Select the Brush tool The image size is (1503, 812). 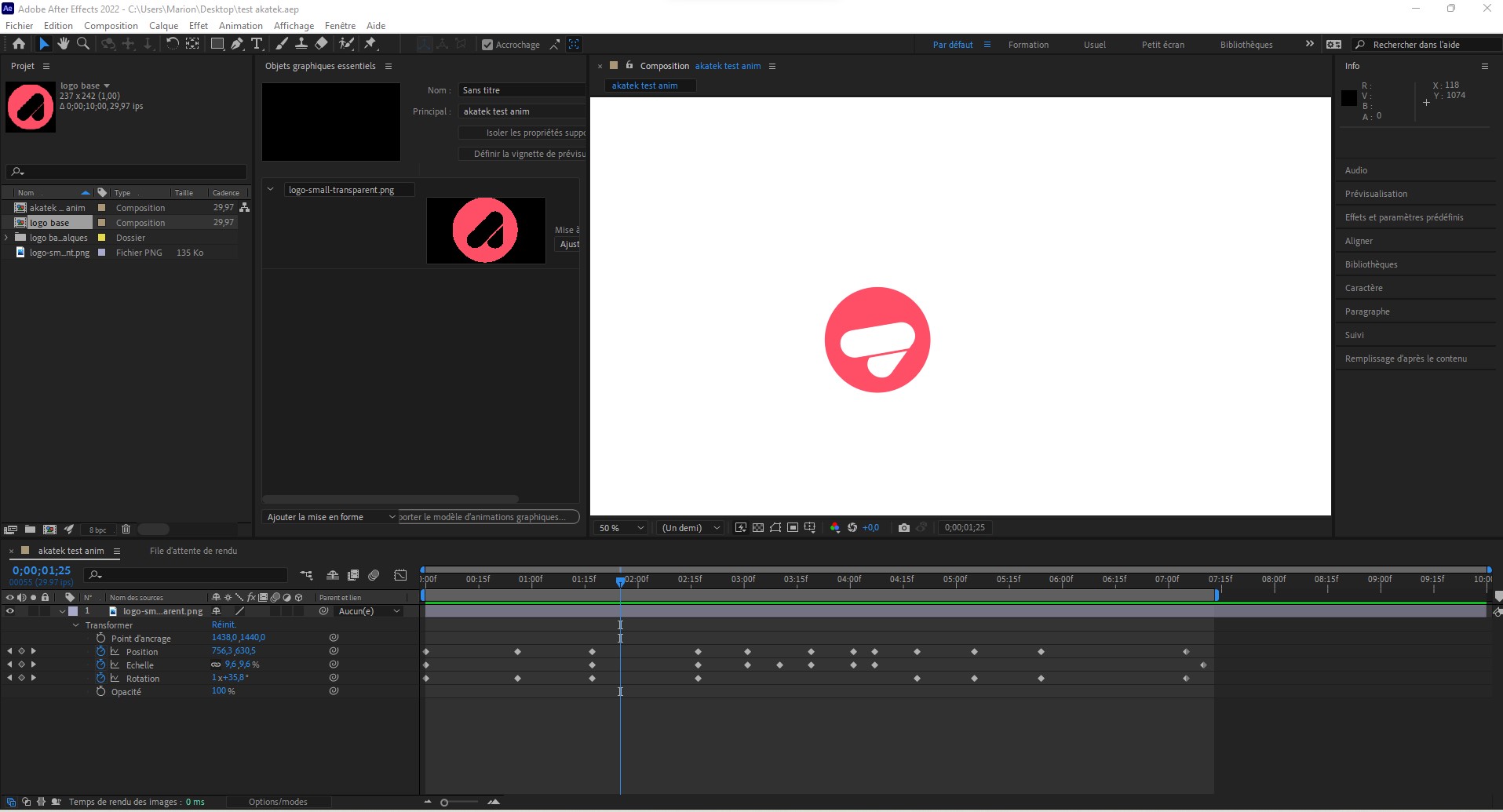tap(281, 44)
